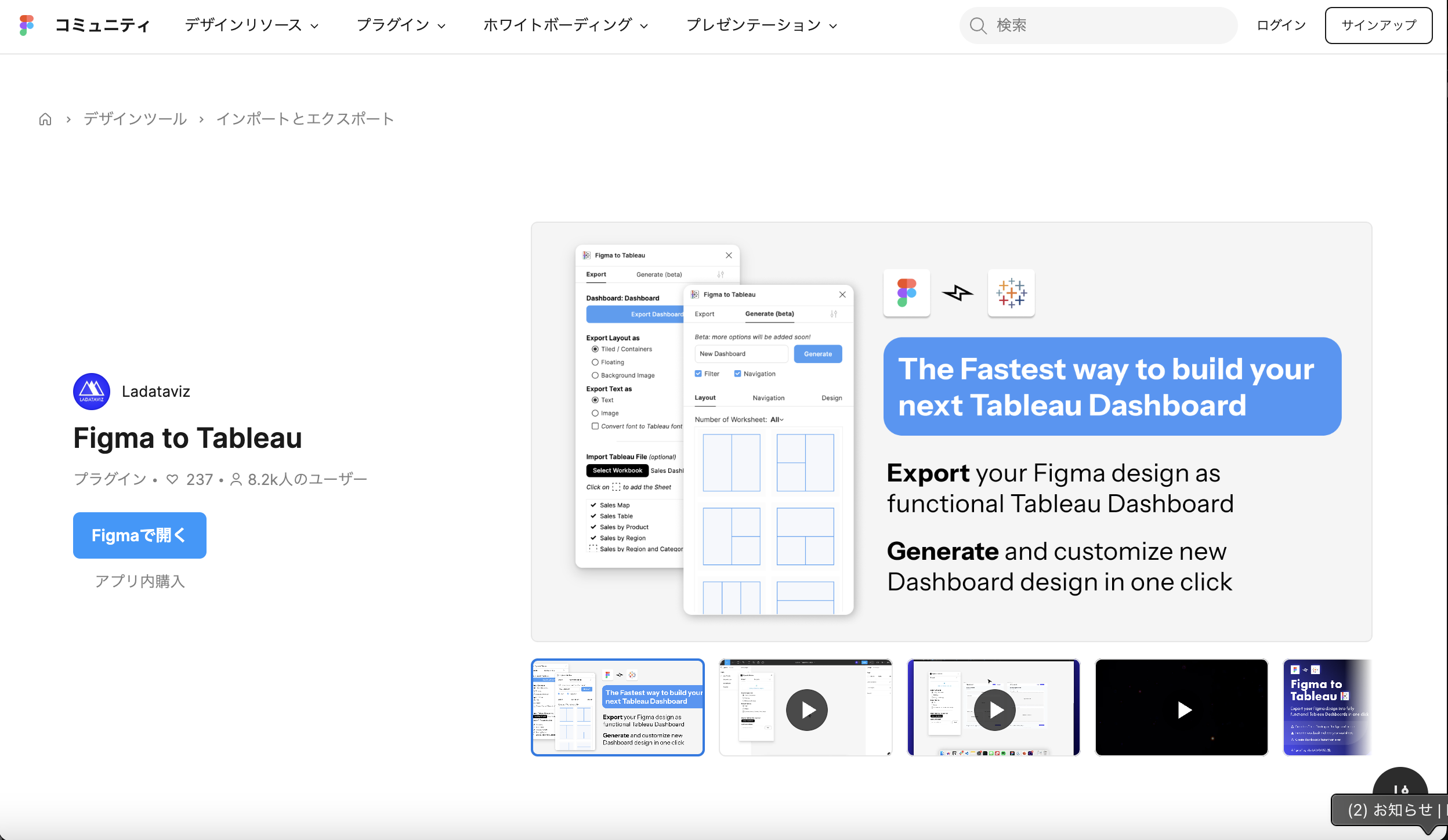1448x840 pixels.
Task: Click the Figmaで開く button
Action: [140, 535]
